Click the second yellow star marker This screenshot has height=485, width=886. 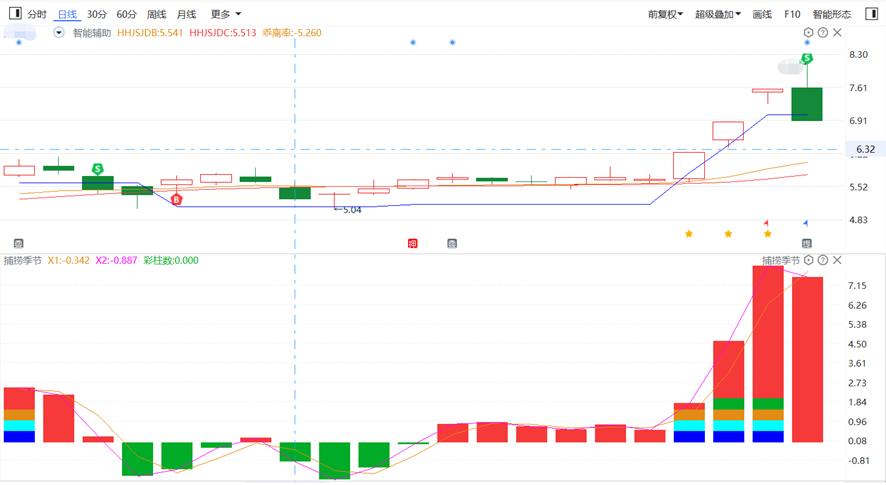point(728,234)
